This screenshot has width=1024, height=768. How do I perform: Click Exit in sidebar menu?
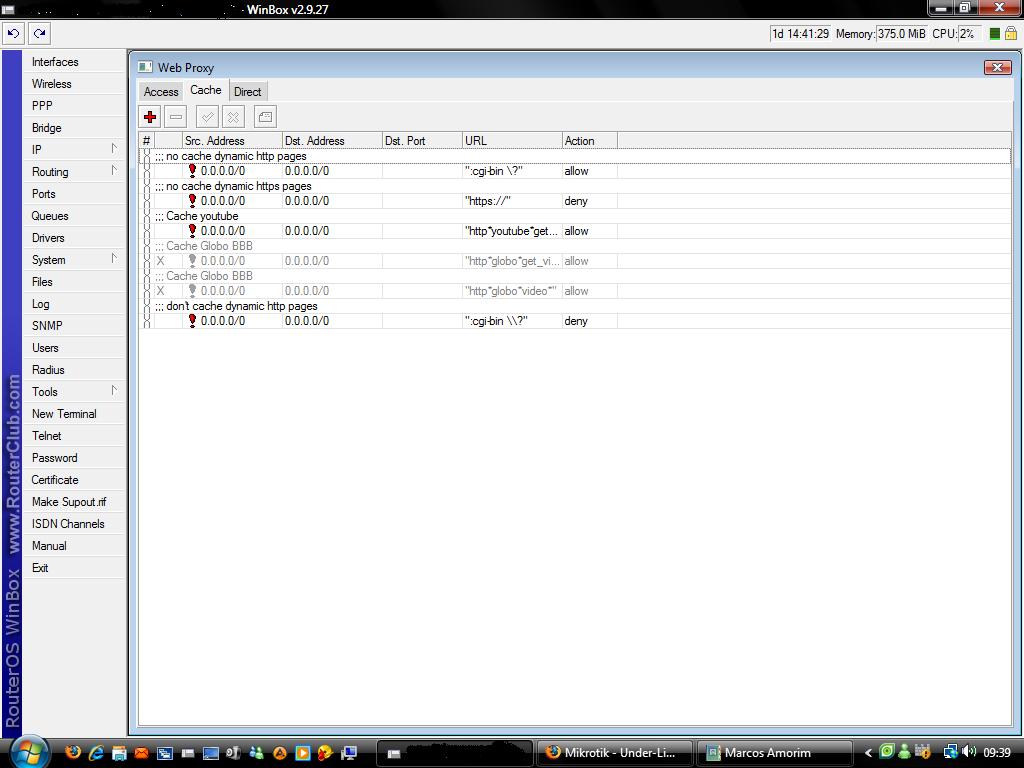(74, 568)
